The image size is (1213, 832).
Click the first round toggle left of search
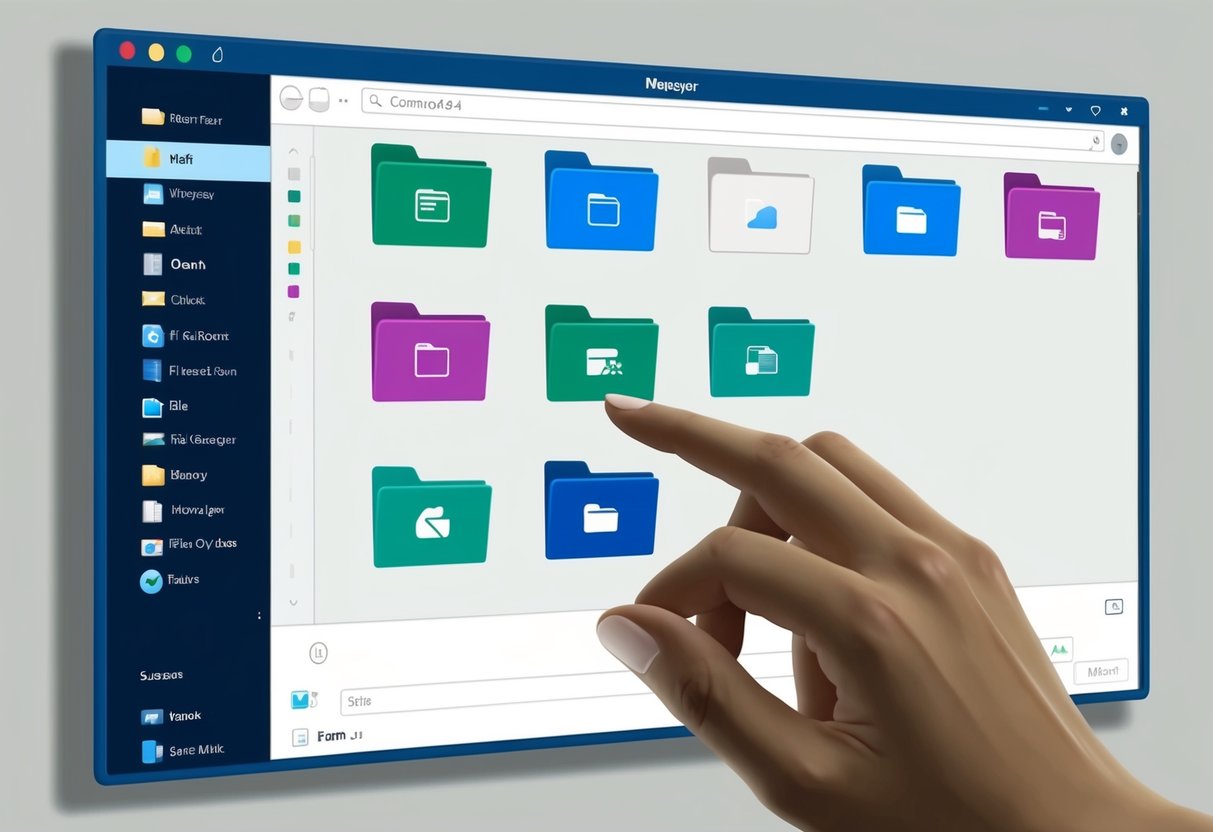291,98
